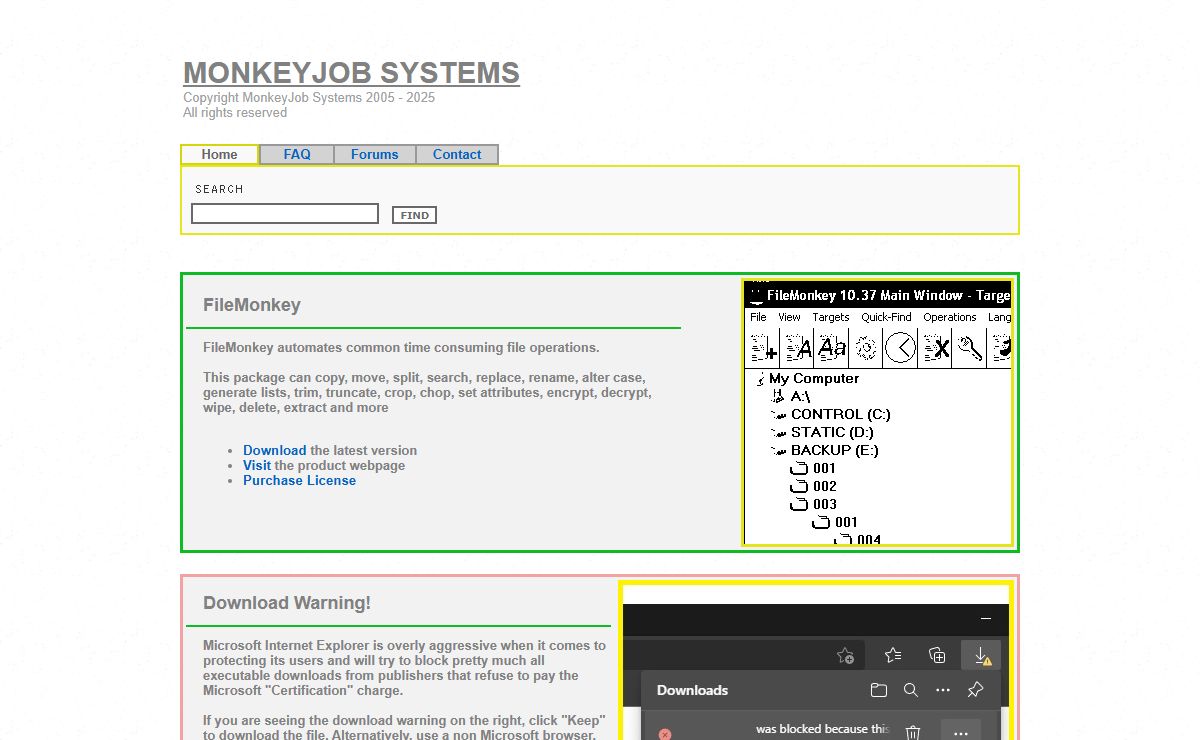Open File menu in FileMonkey screenshot

tap(758, 317)
